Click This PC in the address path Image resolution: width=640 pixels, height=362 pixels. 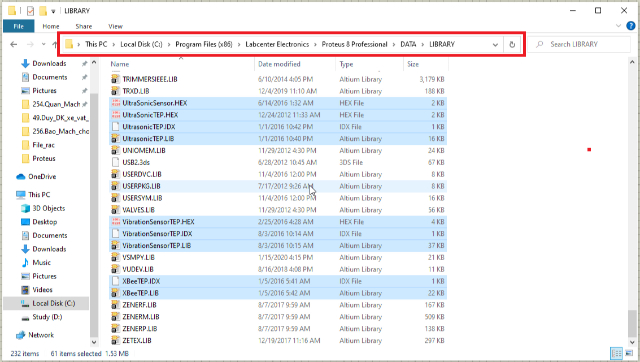[x=96, y=44]
